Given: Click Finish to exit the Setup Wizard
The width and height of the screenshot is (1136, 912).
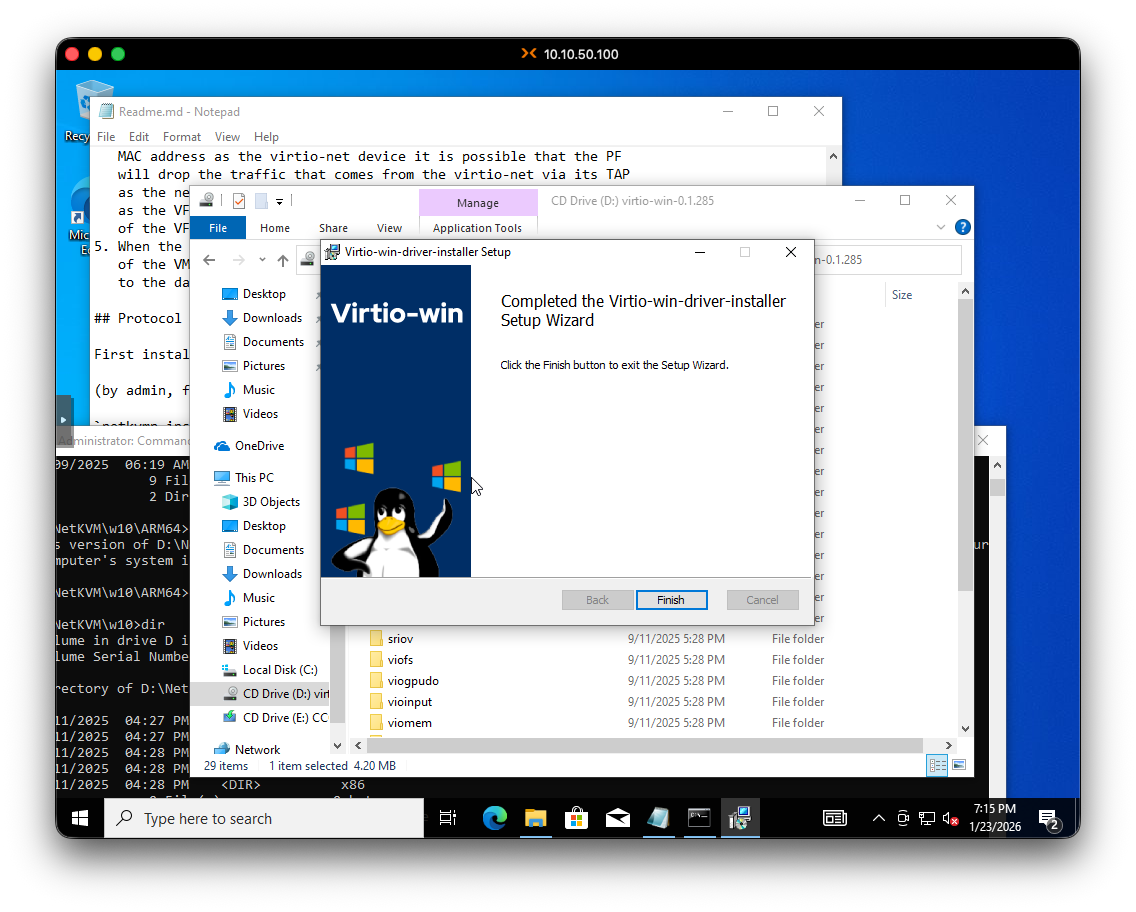Looking at the screenshot, I should pos(671,600).
